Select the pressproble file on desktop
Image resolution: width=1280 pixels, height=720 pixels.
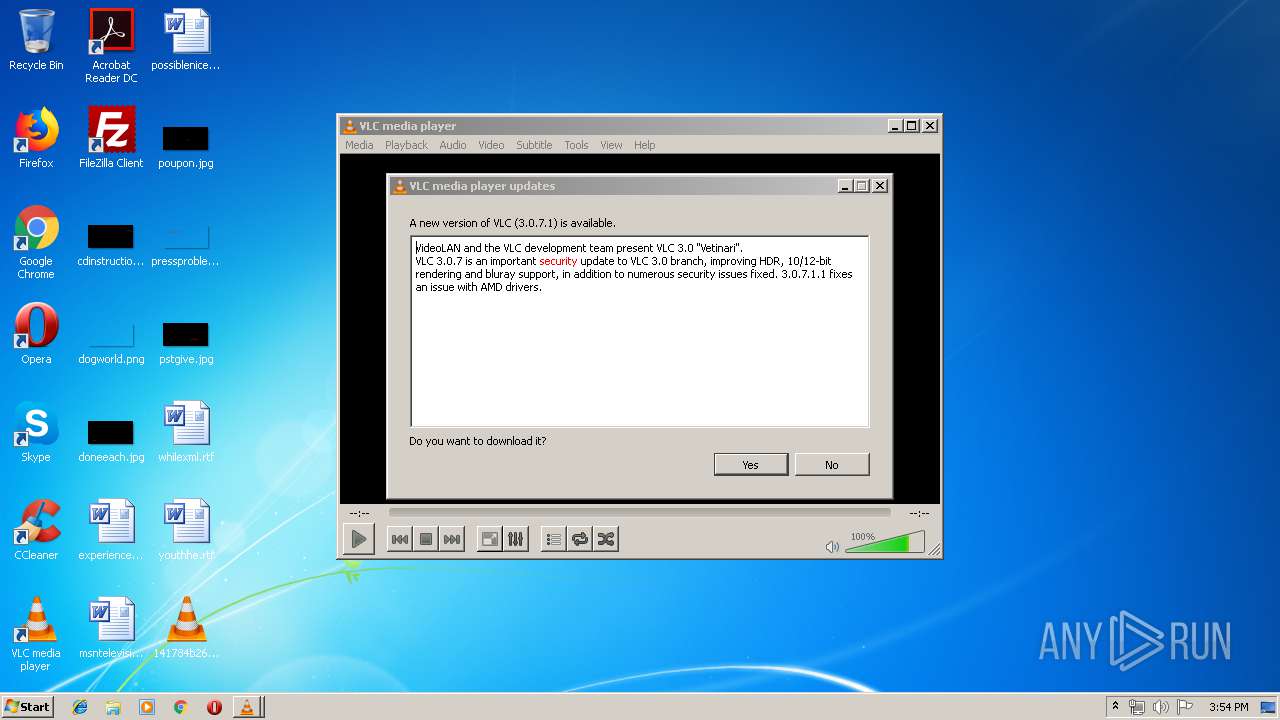coord(186,243)
